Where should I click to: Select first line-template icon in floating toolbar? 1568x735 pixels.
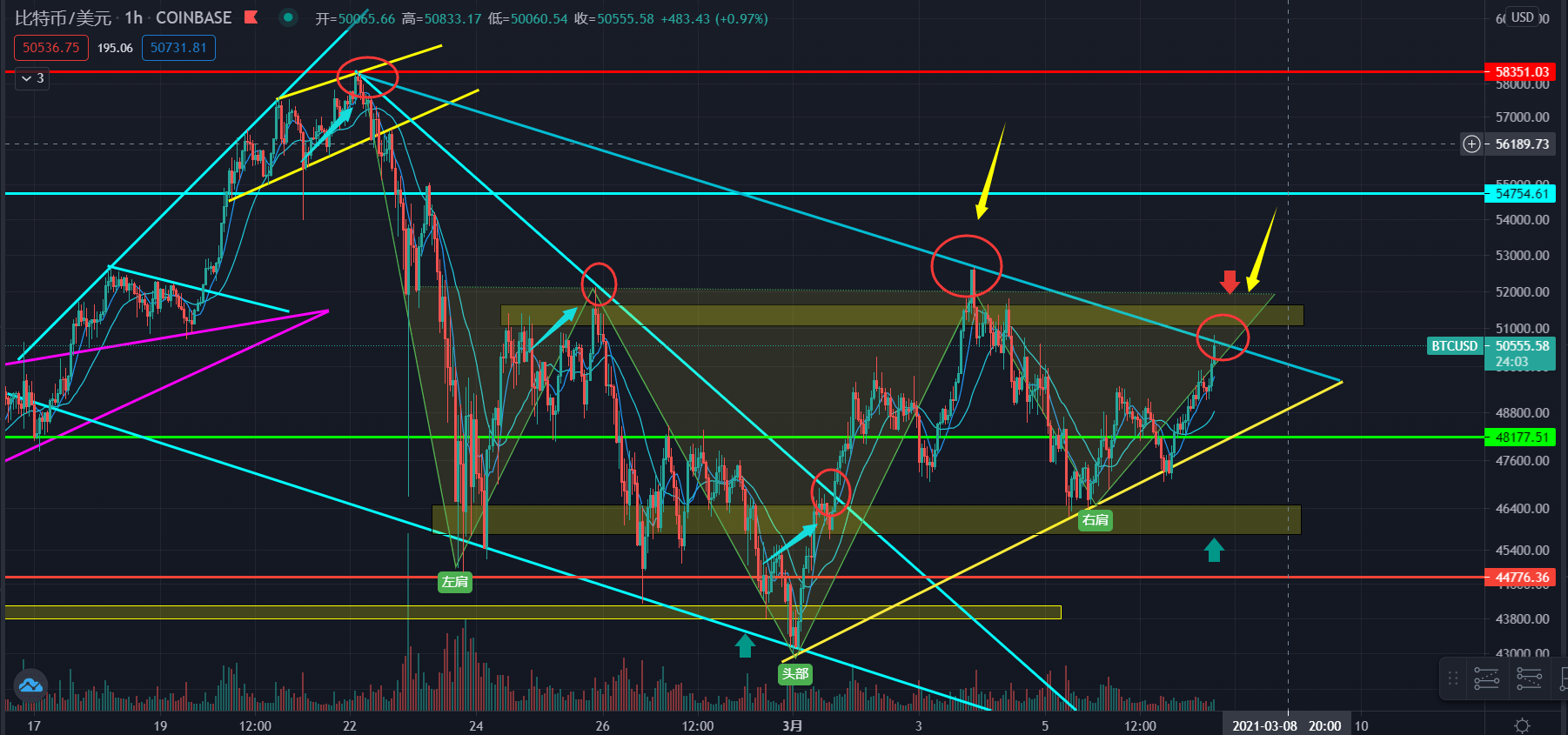pos(1487,678)
